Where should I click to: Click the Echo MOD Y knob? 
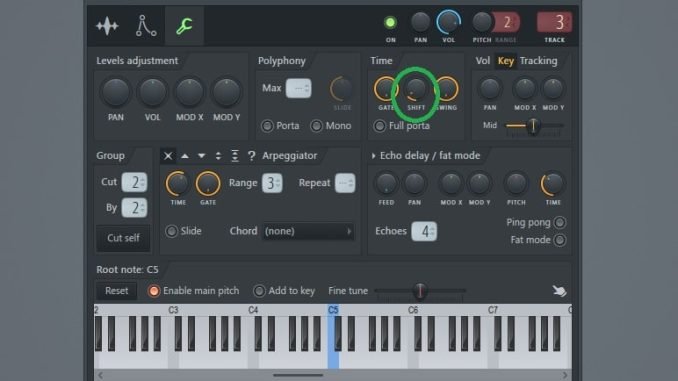(479, 184)
